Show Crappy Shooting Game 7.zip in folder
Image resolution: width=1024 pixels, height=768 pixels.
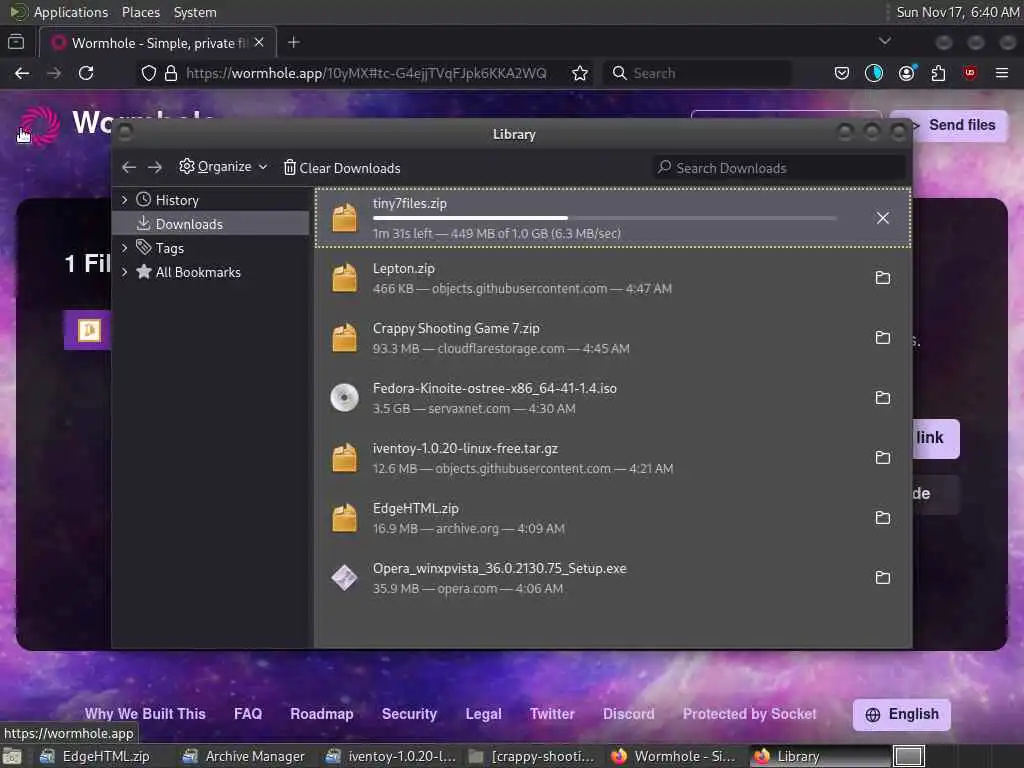[882, 338]
